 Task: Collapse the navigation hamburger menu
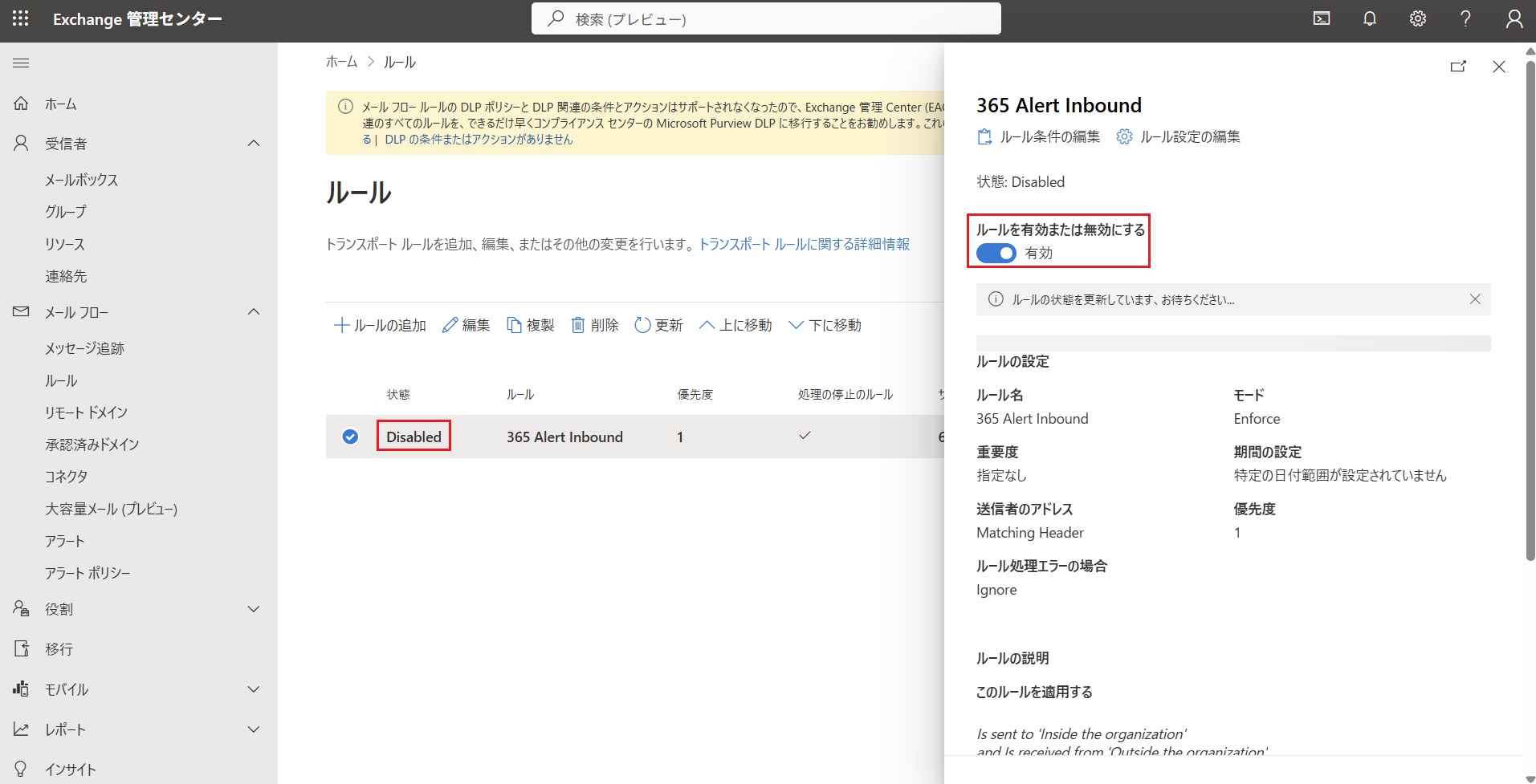tap(21, 63)
